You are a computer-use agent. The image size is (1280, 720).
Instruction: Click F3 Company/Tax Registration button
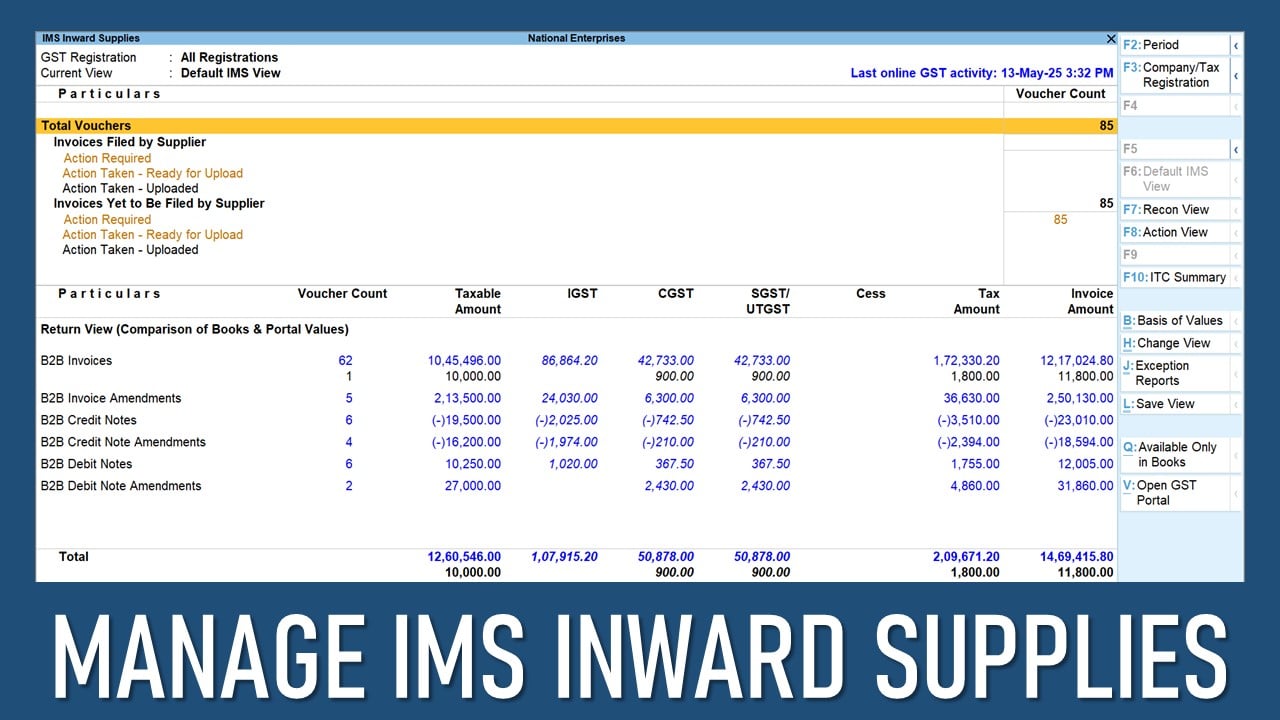[1174, 75]
